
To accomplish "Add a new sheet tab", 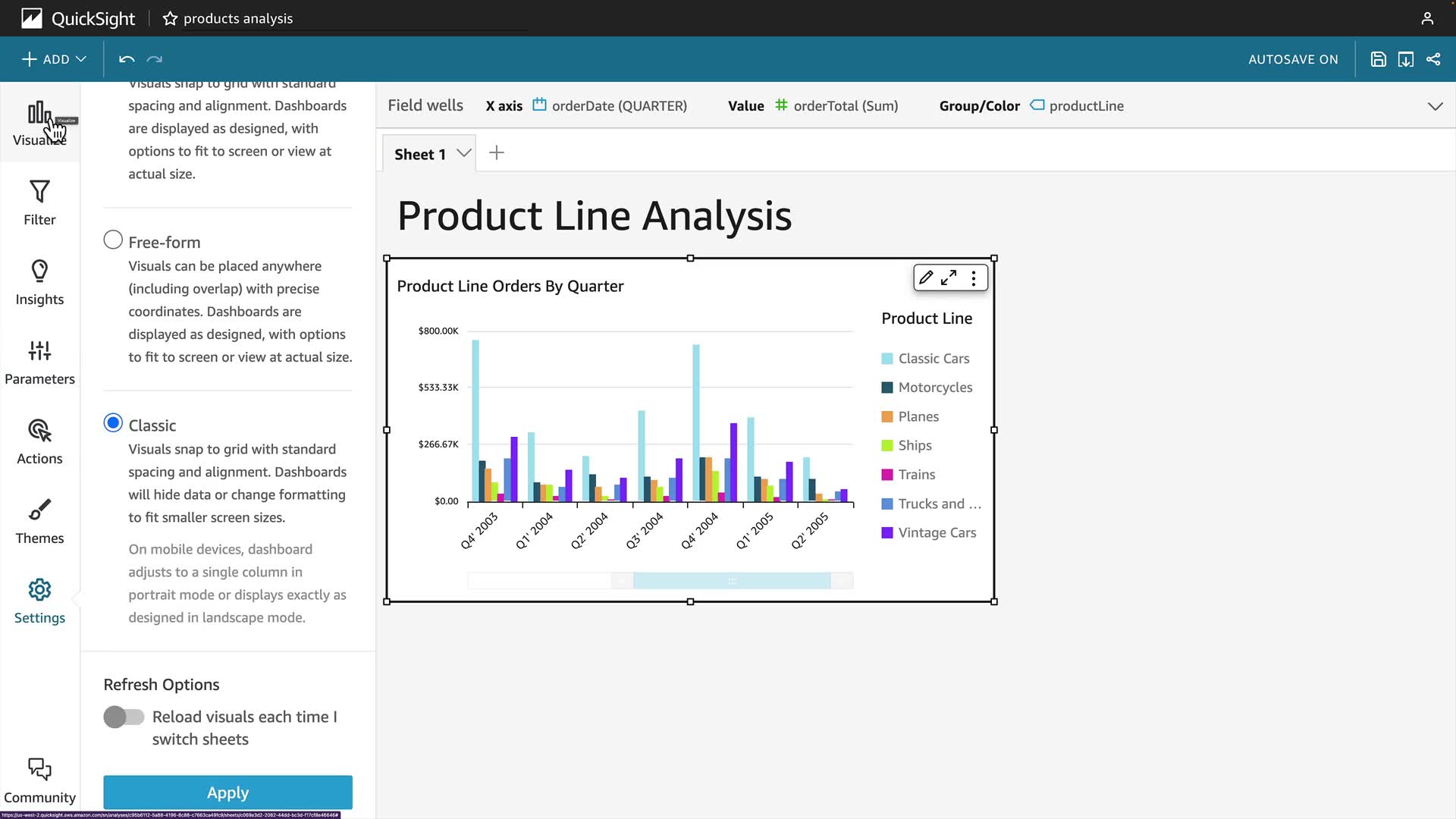I will pos(497,153).
